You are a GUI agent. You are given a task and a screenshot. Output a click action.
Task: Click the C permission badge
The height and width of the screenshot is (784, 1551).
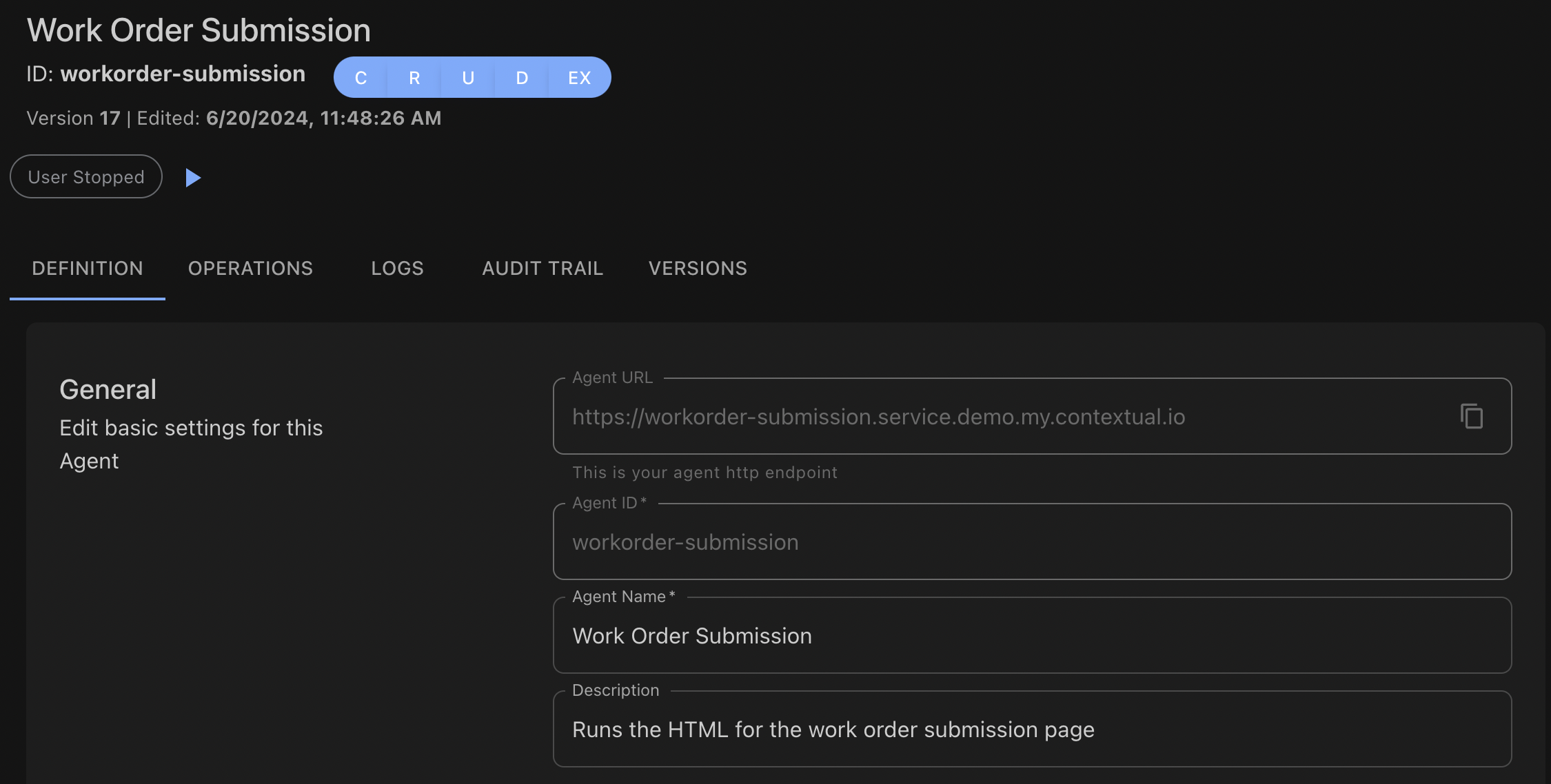click(361, 78)
